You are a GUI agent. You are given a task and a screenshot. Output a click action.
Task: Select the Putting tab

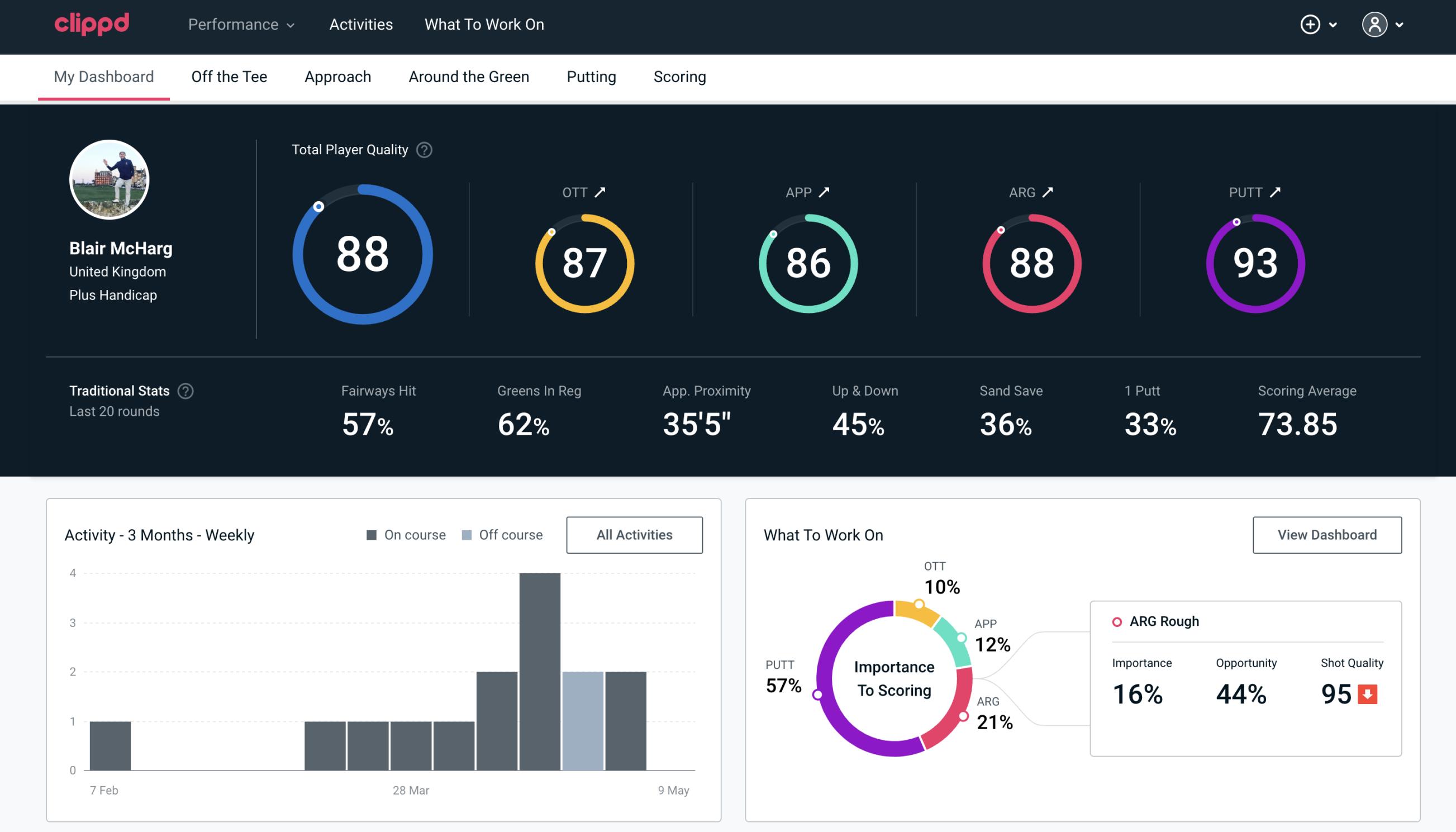tap(590, 76)
